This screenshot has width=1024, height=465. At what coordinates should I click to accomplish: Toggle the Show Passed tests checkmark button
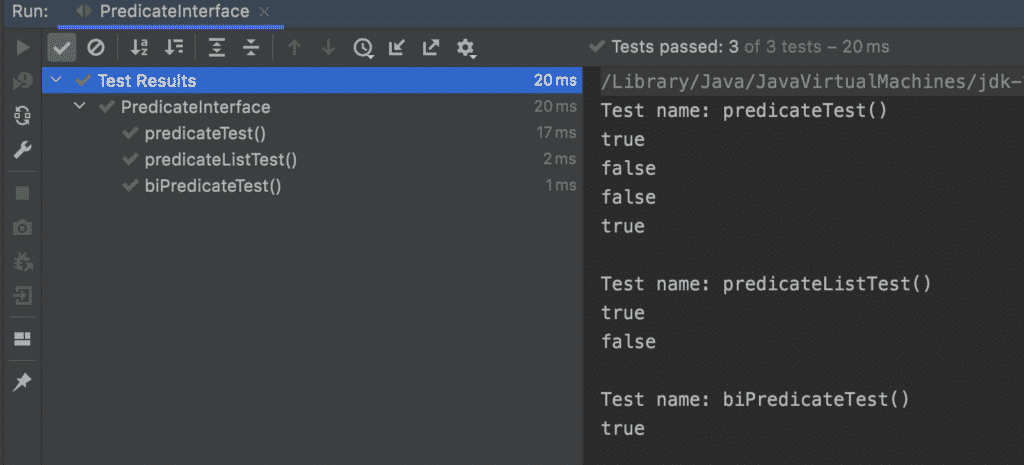coord(62,47)
